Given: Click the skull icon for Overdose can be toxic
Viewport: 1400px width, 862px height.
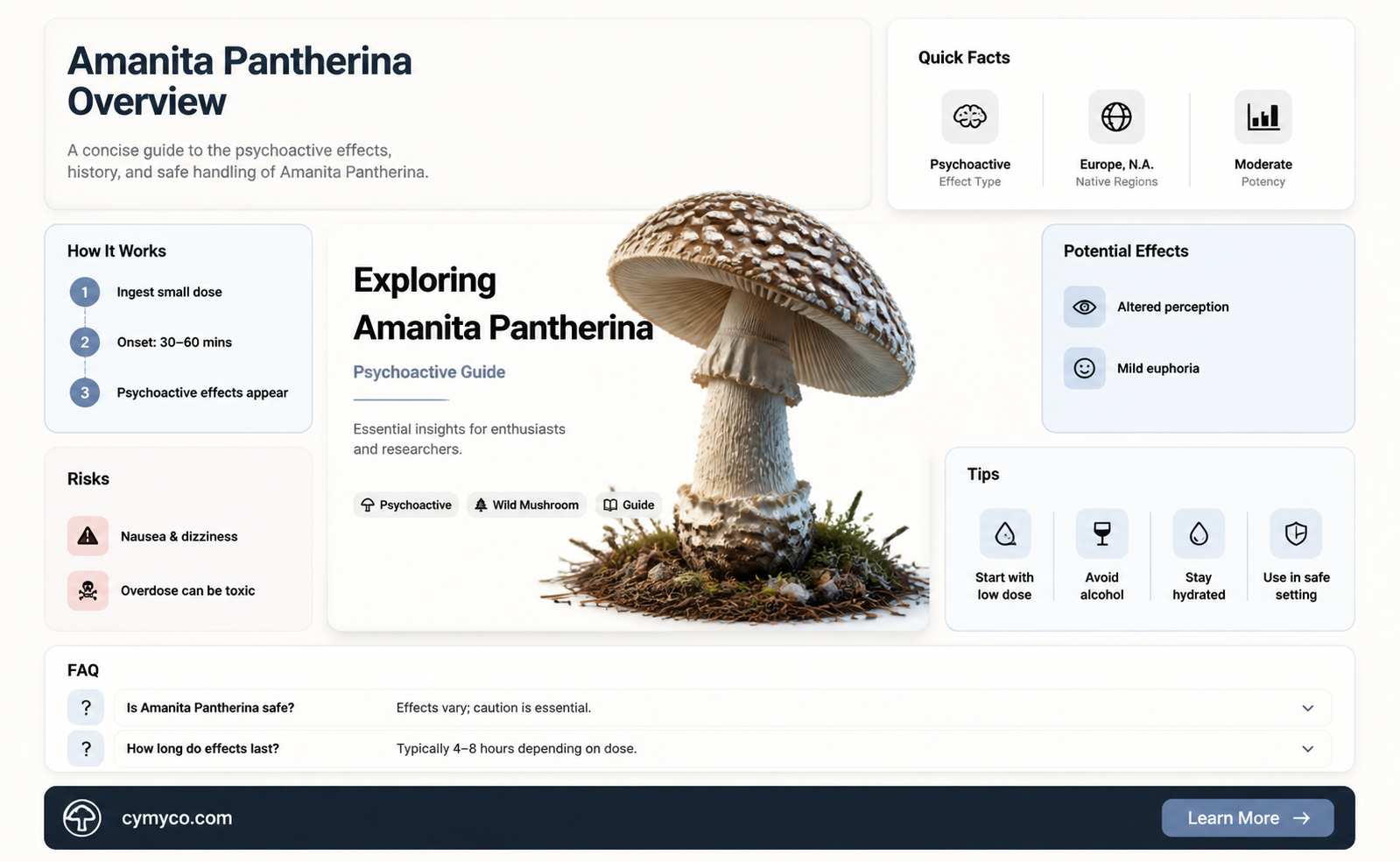Looking at the screenshot, I should (88, 590).
